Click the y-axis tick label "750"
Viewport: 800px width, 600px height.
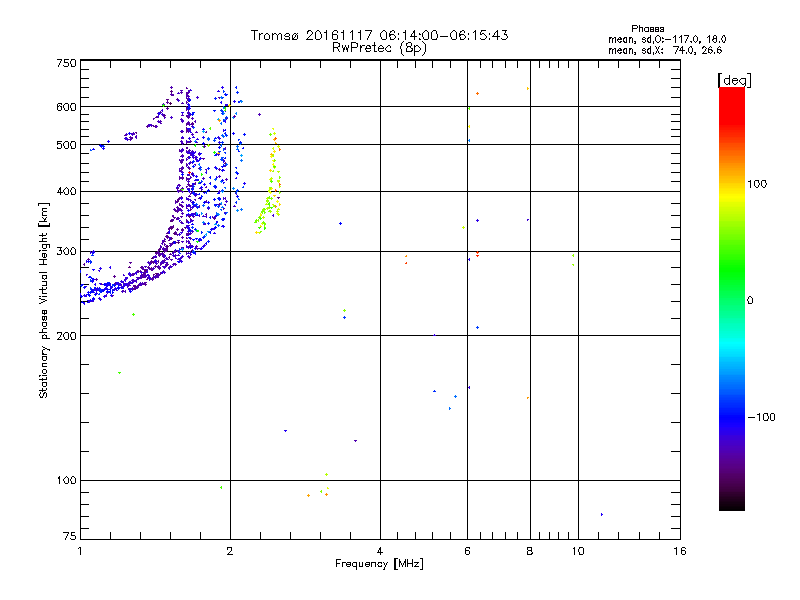point(66,63)
